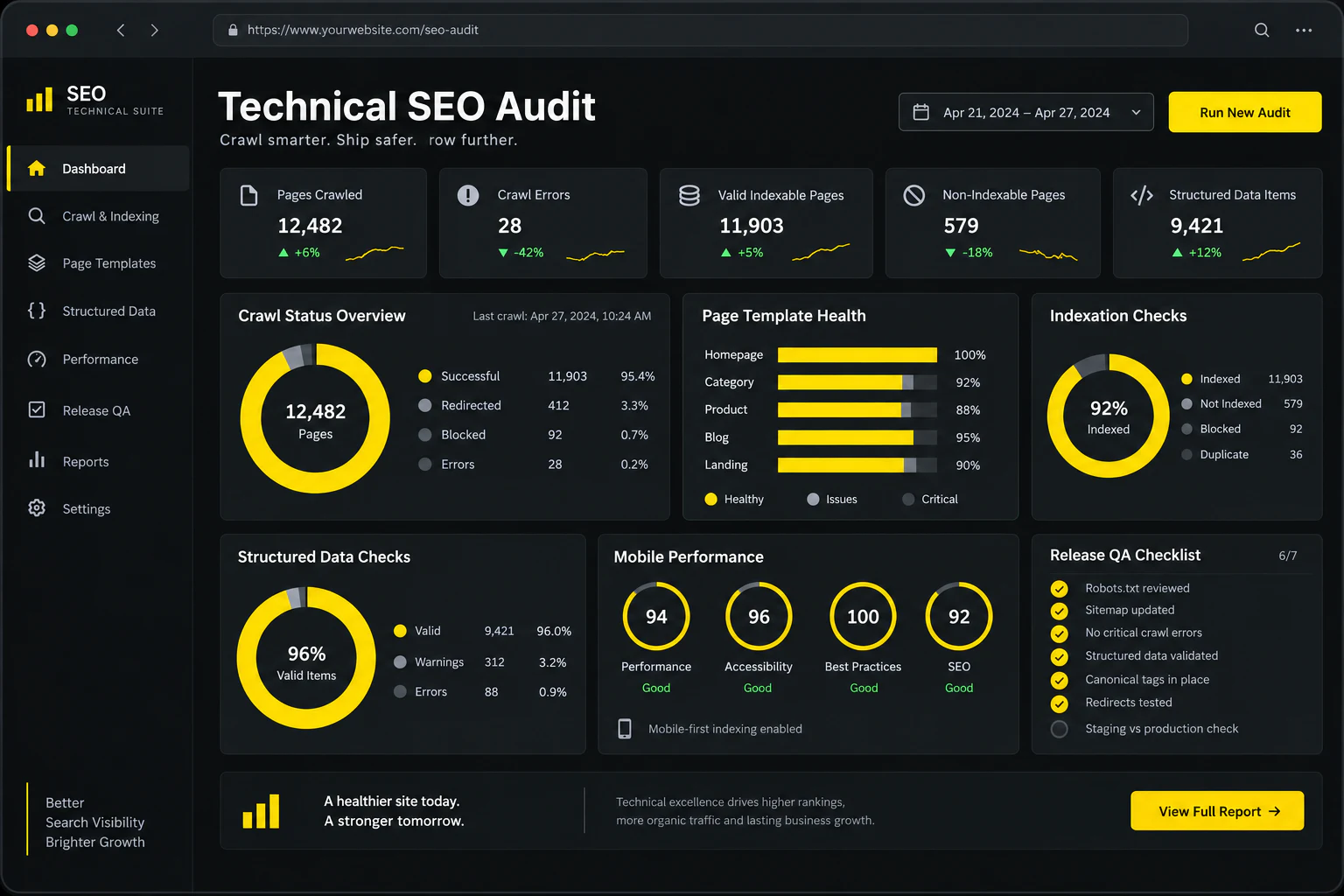Click the SEO Technical Suite bar logo
Screen dimensions: 1344x896
point(39,99)
